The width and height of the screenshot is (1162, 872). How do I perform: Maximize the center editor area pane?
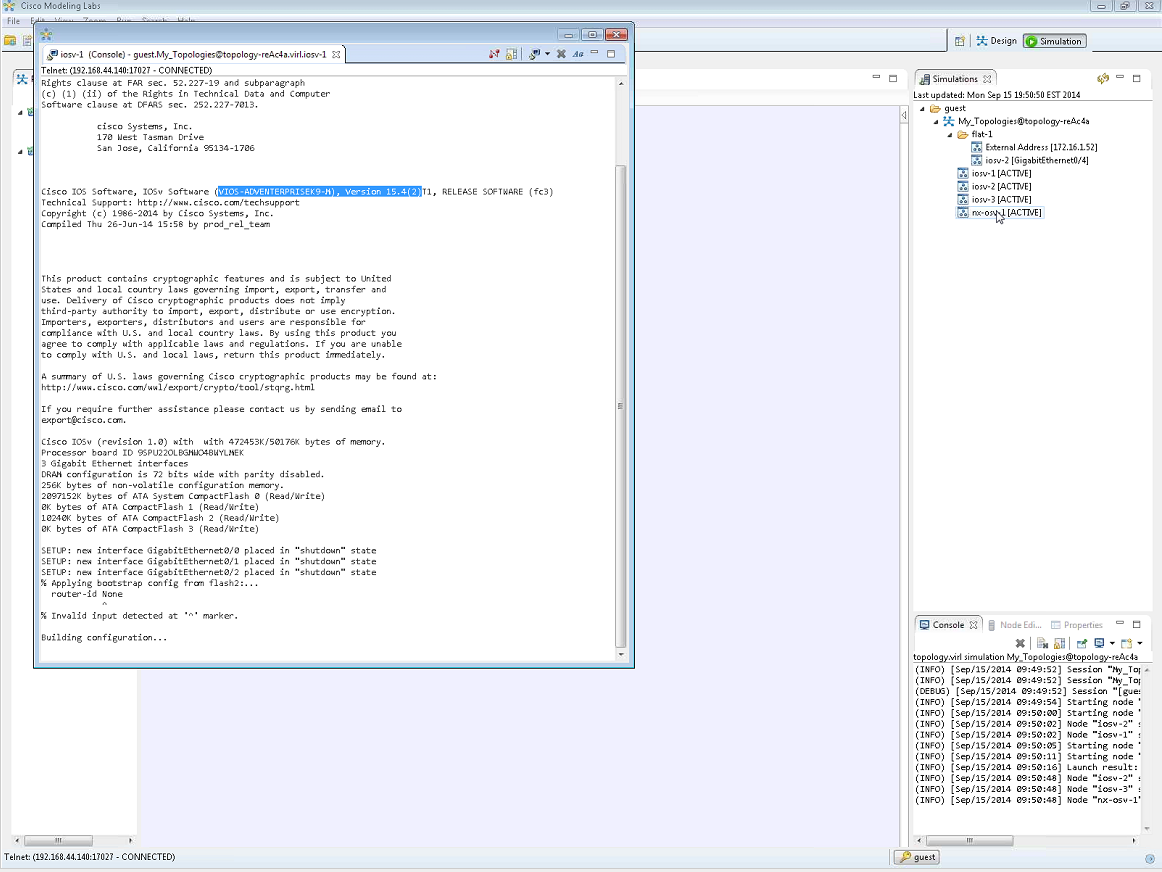point(893,78)
